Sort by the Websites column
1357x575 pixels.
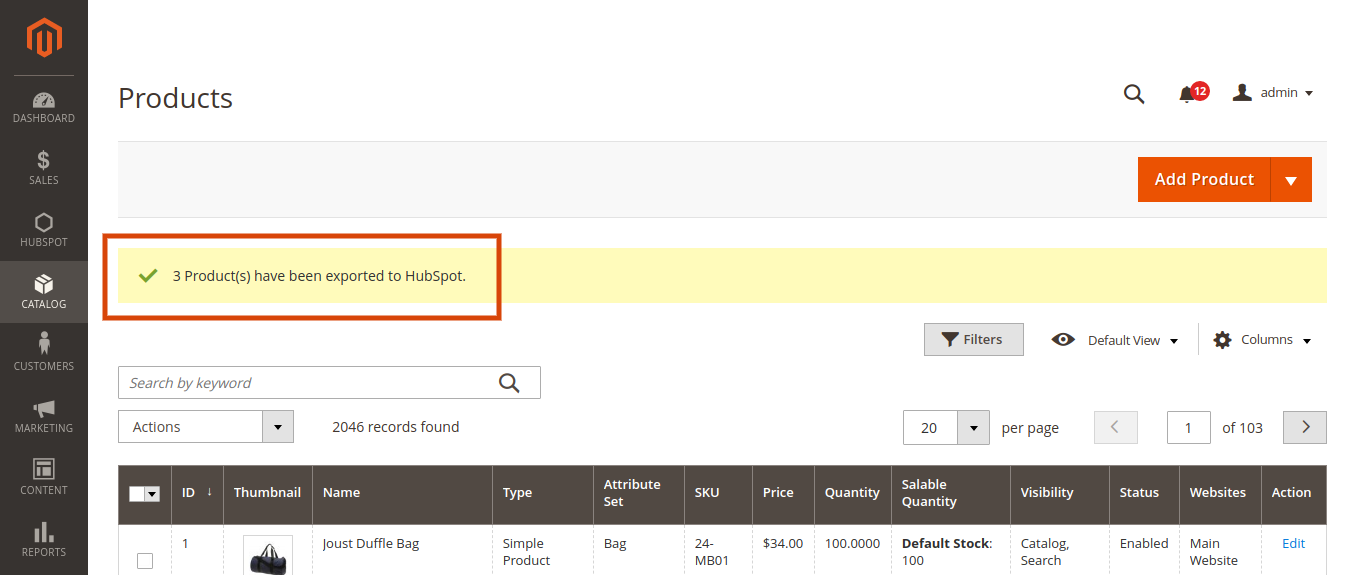click(1219, 493)
